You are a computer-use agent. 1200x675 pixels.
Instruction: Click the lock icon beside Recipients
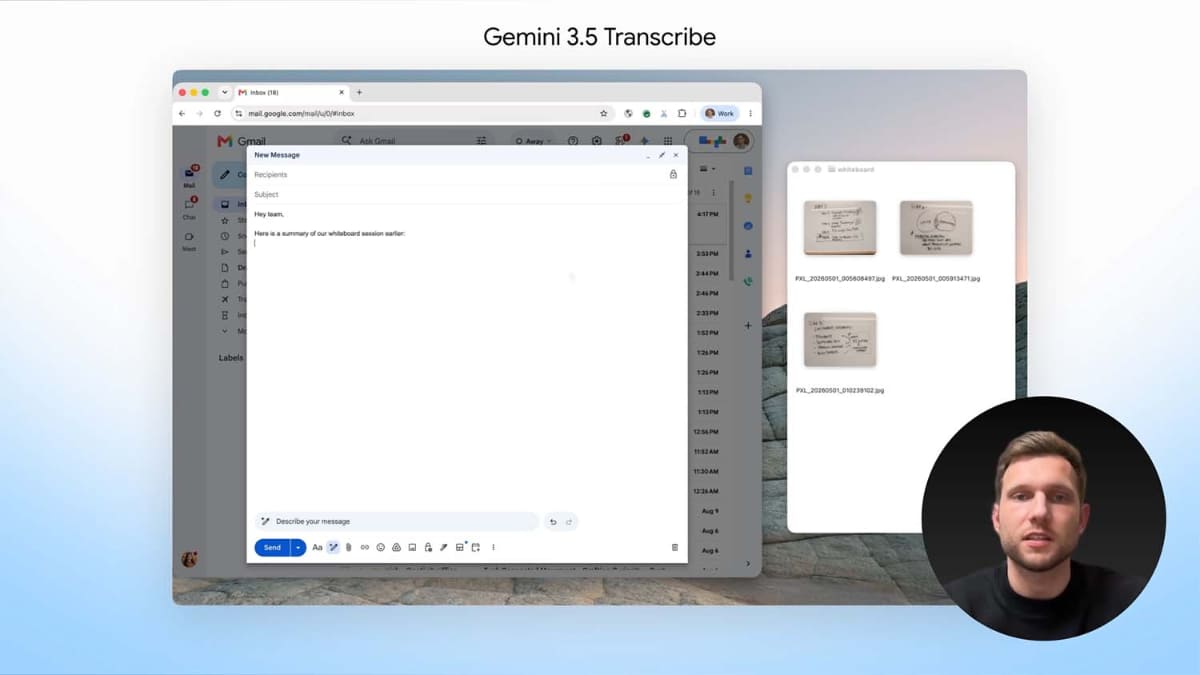(x=673, y=174)
